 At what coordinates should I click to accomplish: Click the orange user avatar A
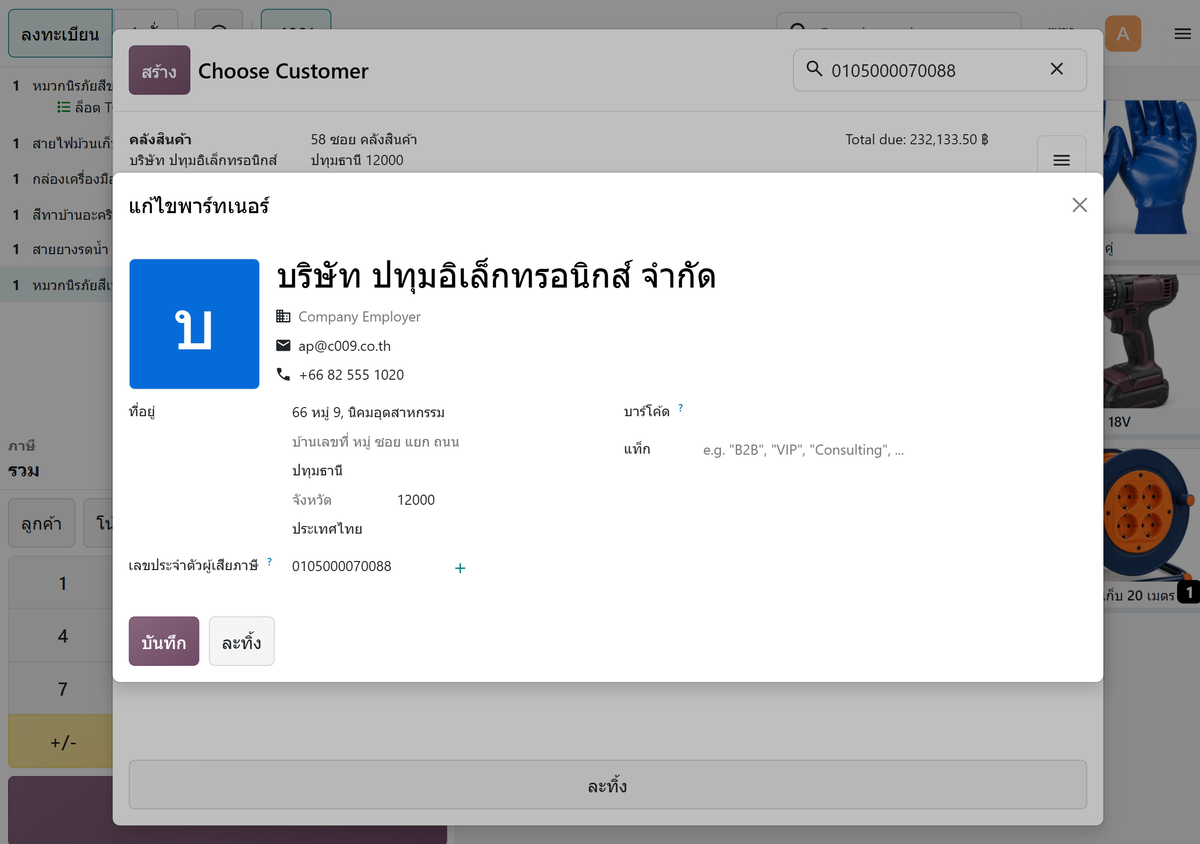pyautogui.click(x=1123, y=34)
